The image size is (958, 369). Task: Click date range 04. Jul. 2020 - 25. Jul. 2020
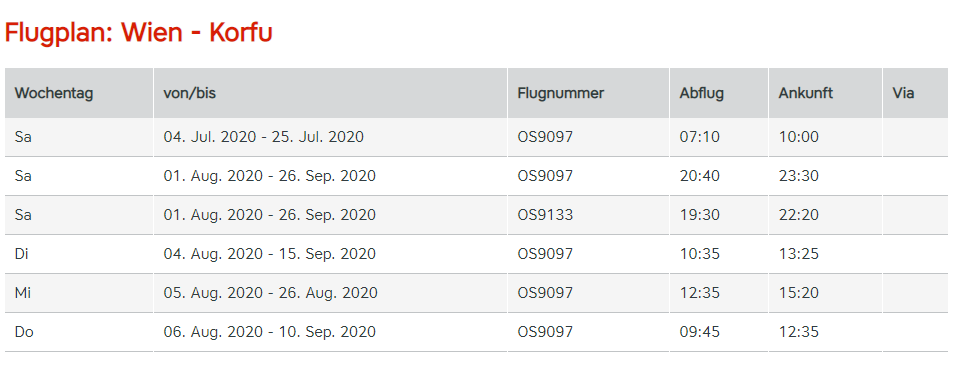point(263,137)
